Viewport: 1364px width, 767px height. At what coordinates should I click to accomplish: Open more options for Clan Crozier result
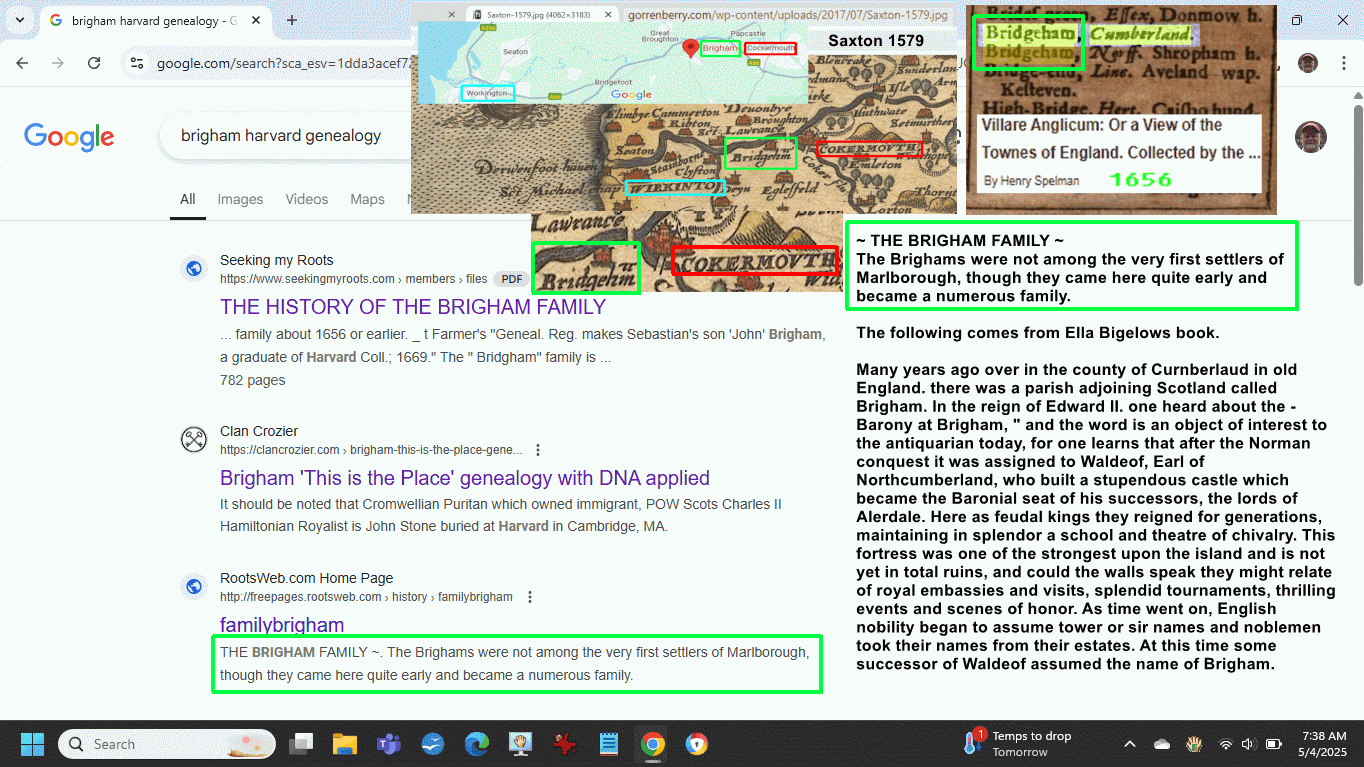point(539,450)
